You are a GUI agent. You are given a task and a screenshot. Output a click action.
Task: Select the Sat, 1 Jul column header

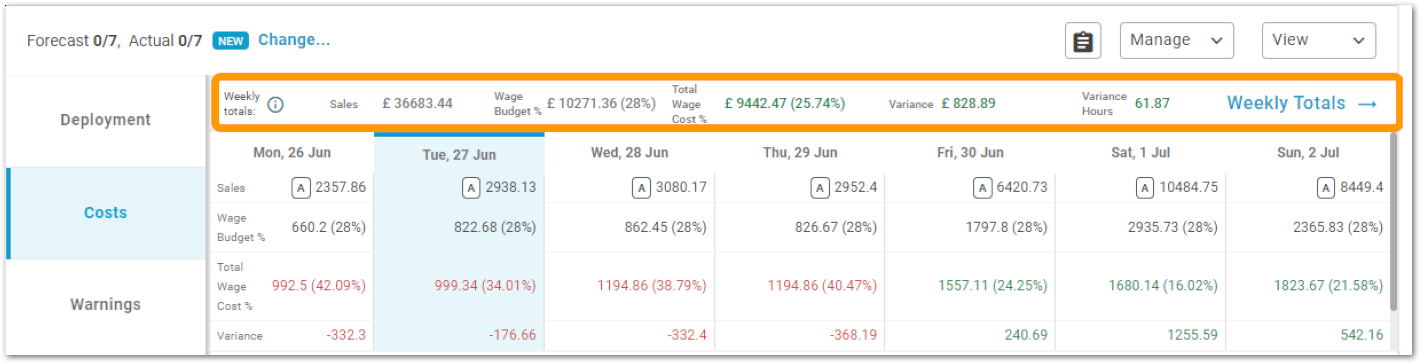1139,153
